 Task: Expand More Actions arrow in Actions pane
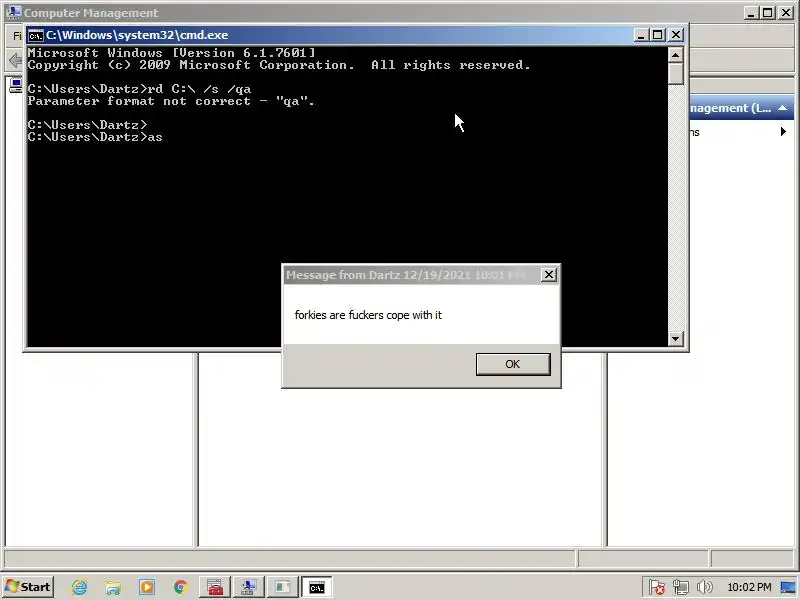pyautogui.click(x=783, y=132)
